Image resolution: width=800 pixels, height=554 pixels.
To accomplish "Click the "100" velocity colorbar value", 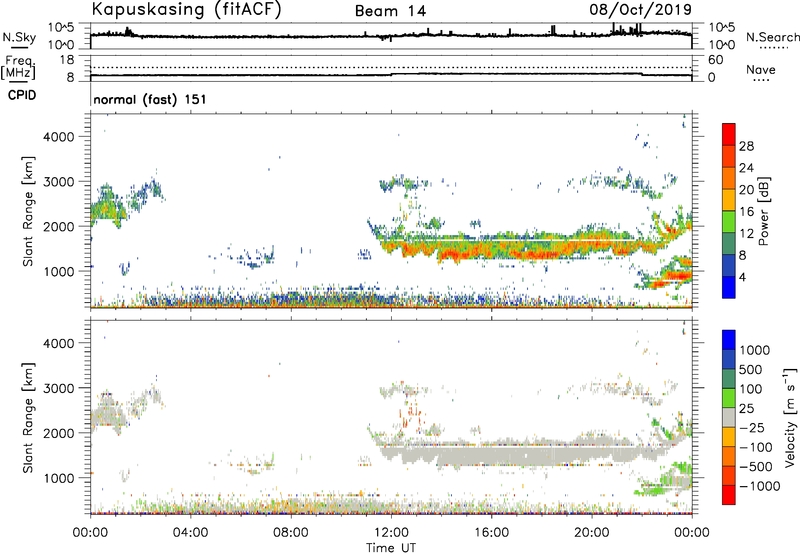I will click(751, 389).
